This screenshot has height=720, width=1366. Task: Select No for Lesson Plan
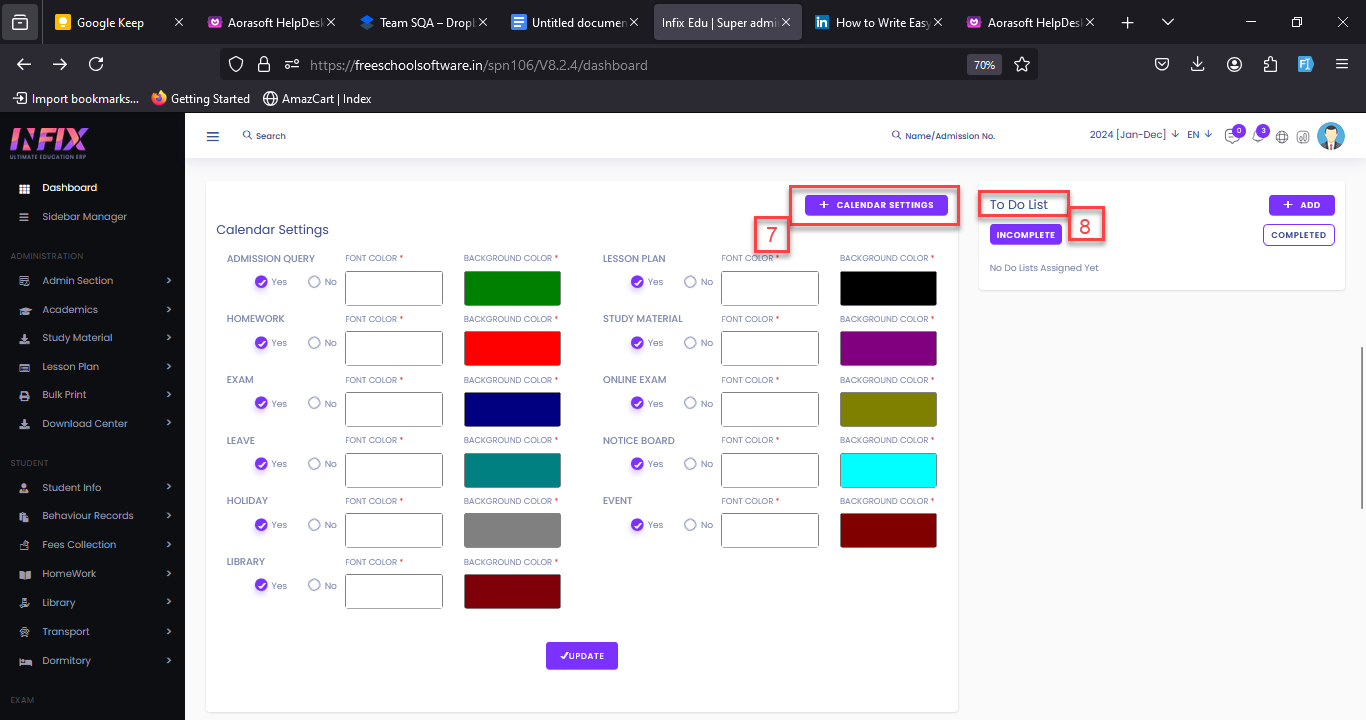coord(690,282)
